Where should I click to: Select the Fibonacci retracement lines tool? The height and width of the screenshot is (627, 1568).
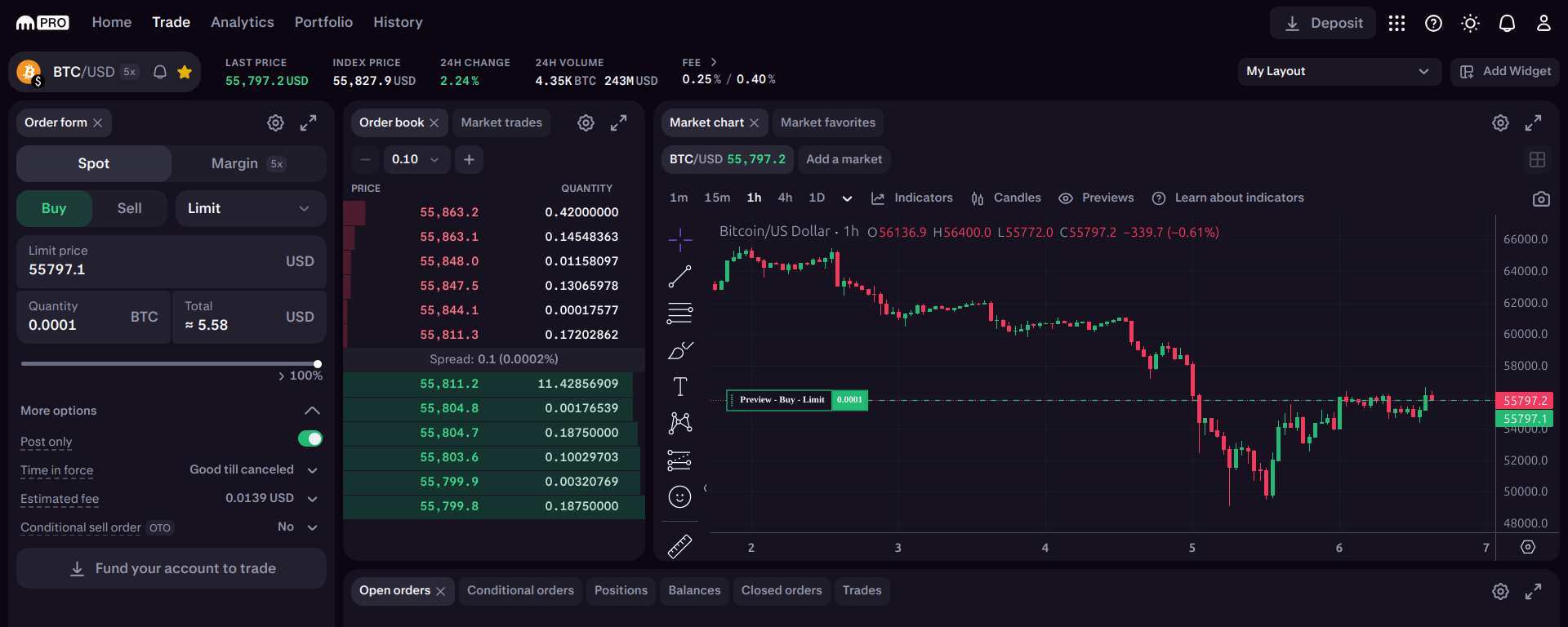pyautogui.click(x=679, y=313)
